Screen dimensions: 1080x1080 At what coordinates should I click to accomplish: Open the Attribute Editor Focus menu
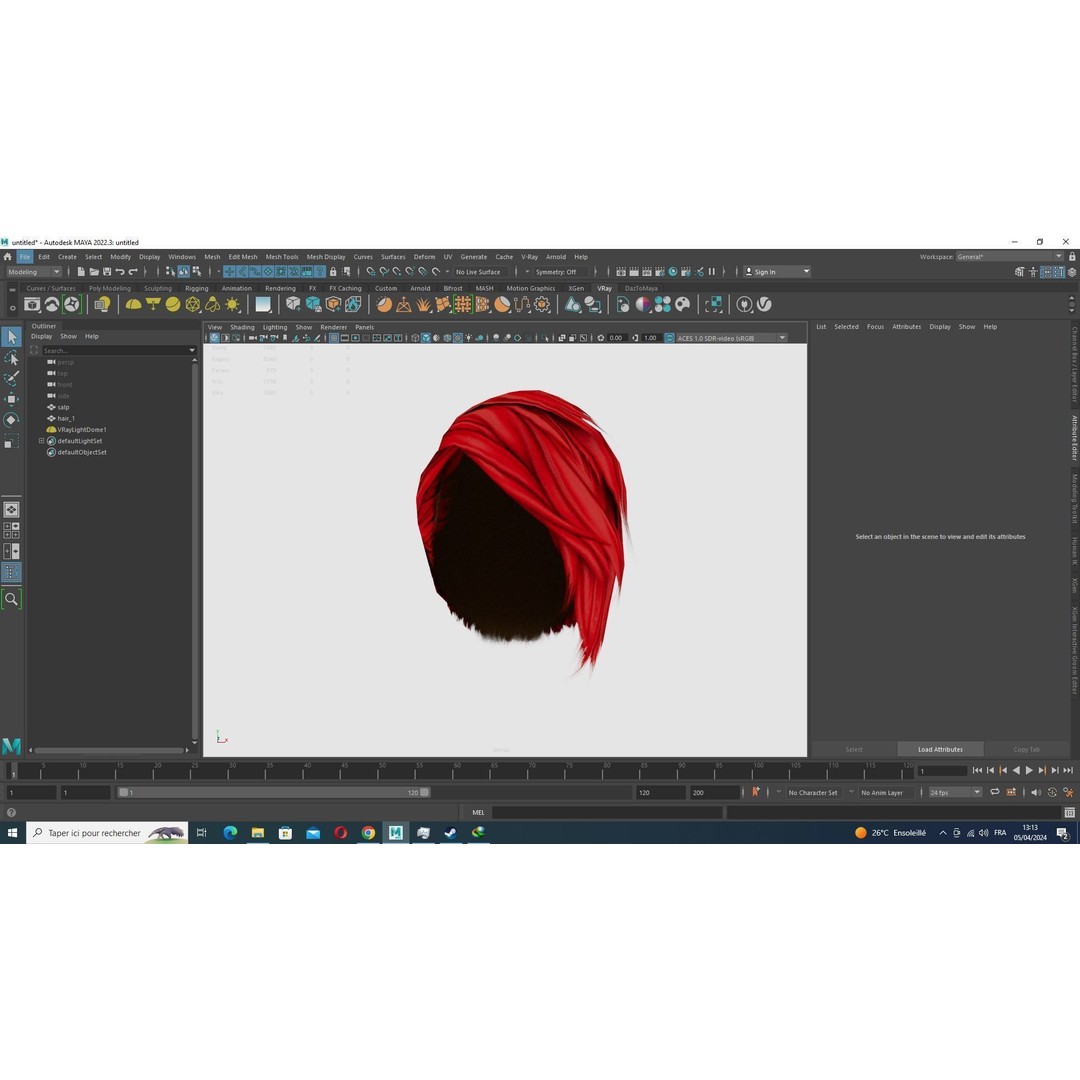tap(875, 327)
